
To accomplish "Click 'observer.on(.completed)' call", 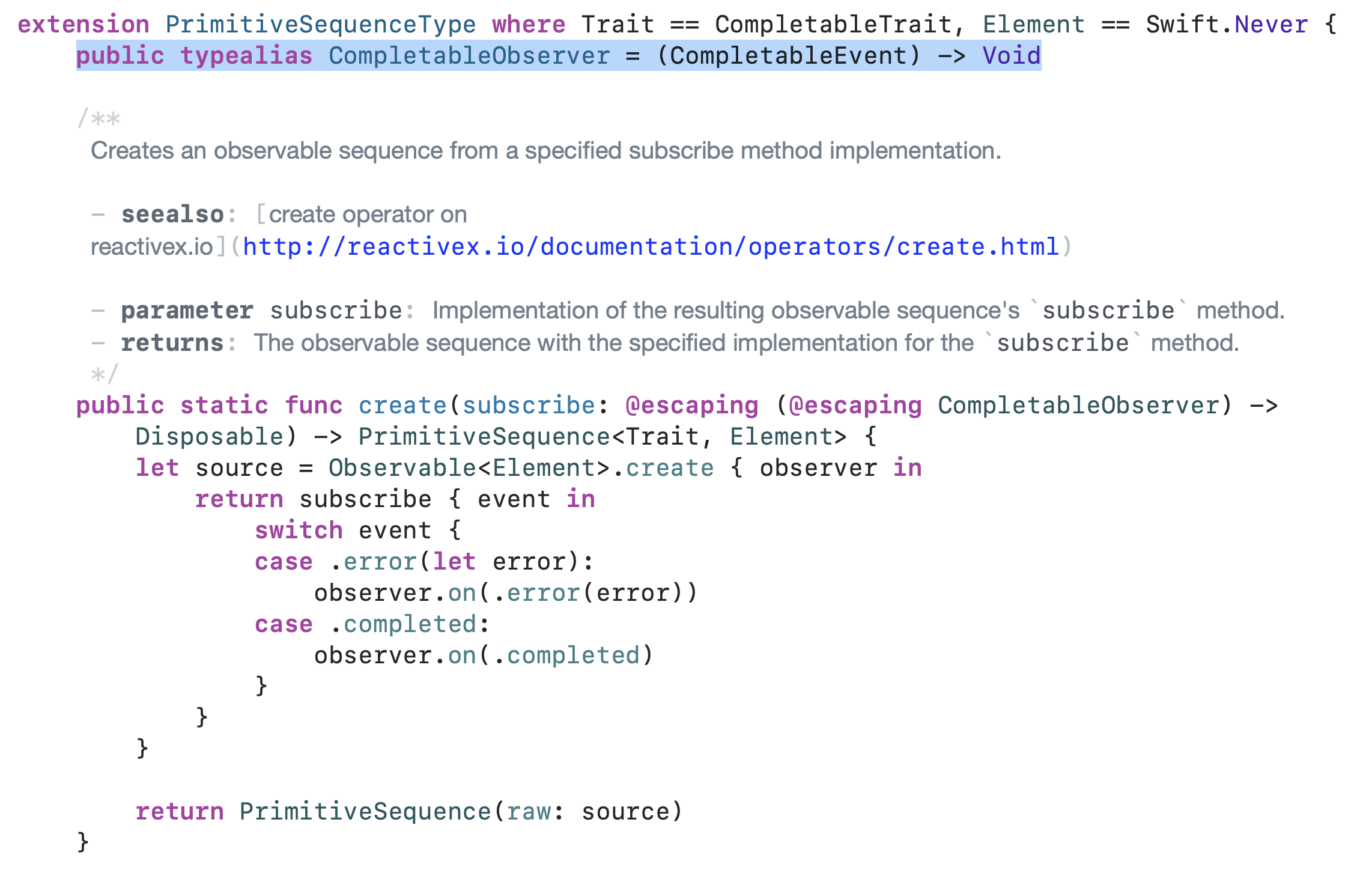I will click(x=483, y=655).
